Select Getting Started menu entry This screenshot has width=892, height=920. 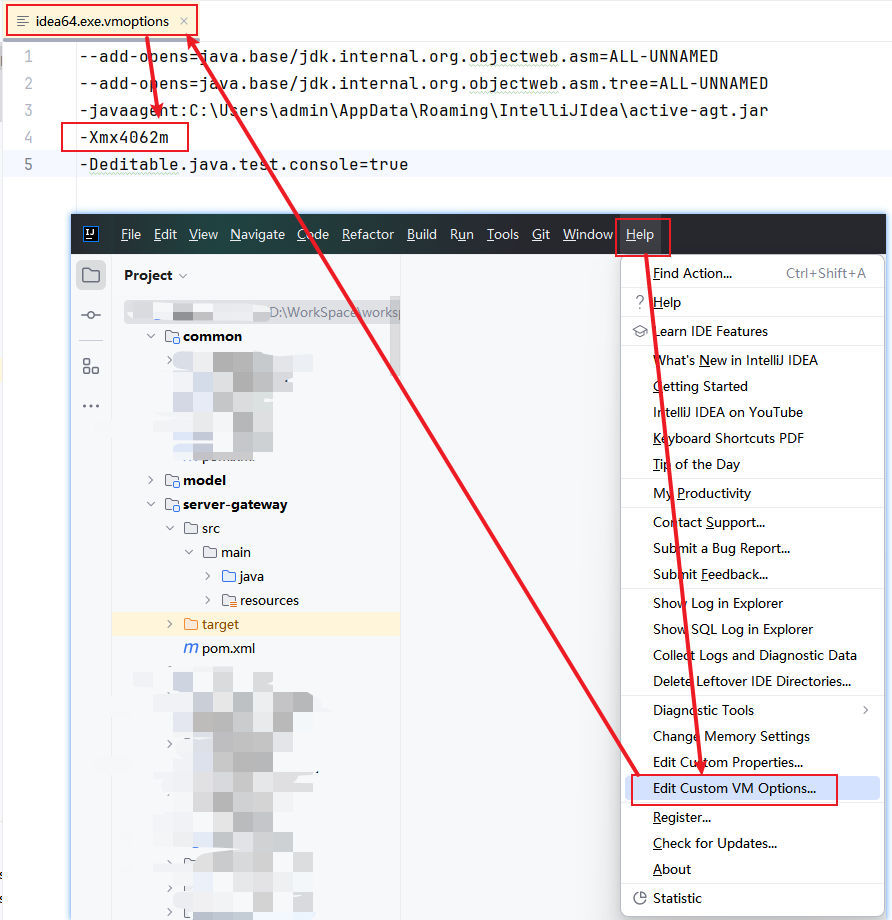(x=753, y=386)
